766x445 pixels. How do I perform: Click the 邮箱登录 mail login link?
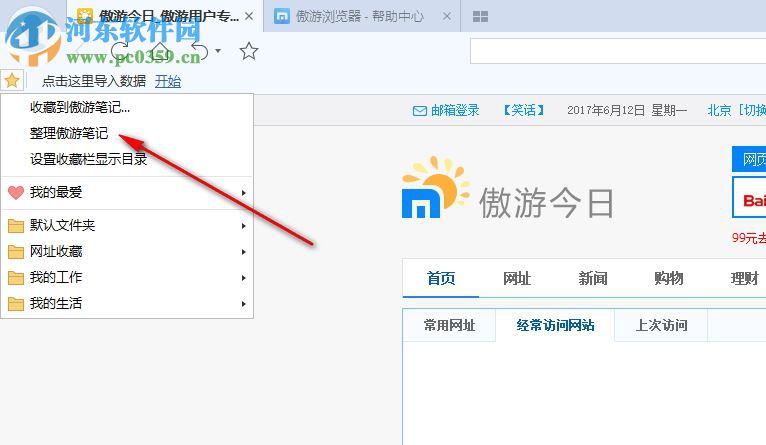click(x=455, y=110)
